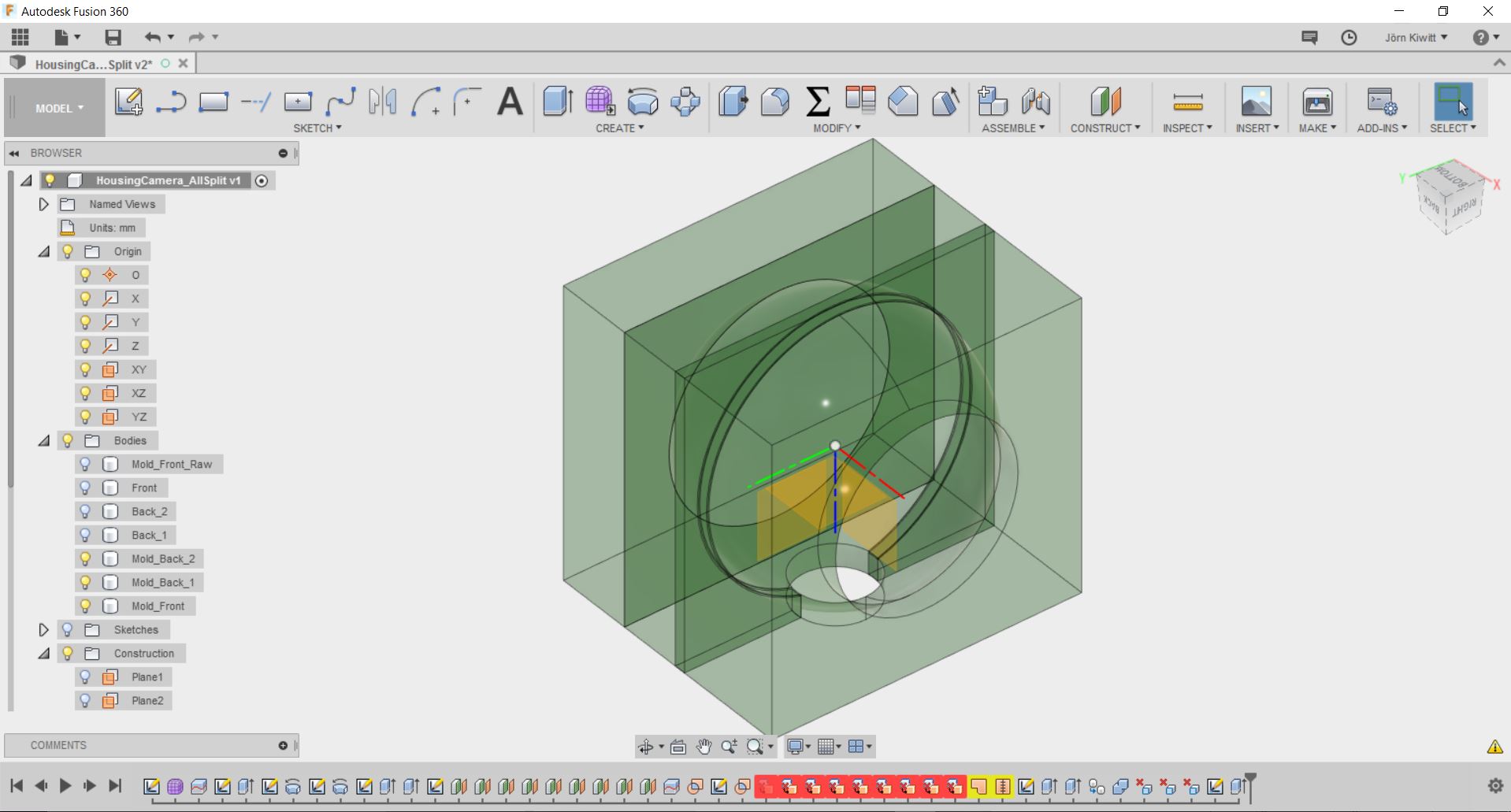Screen dimensions: 1511x812
Task: Pick the Line sketch tool
Action: point(171,102)
